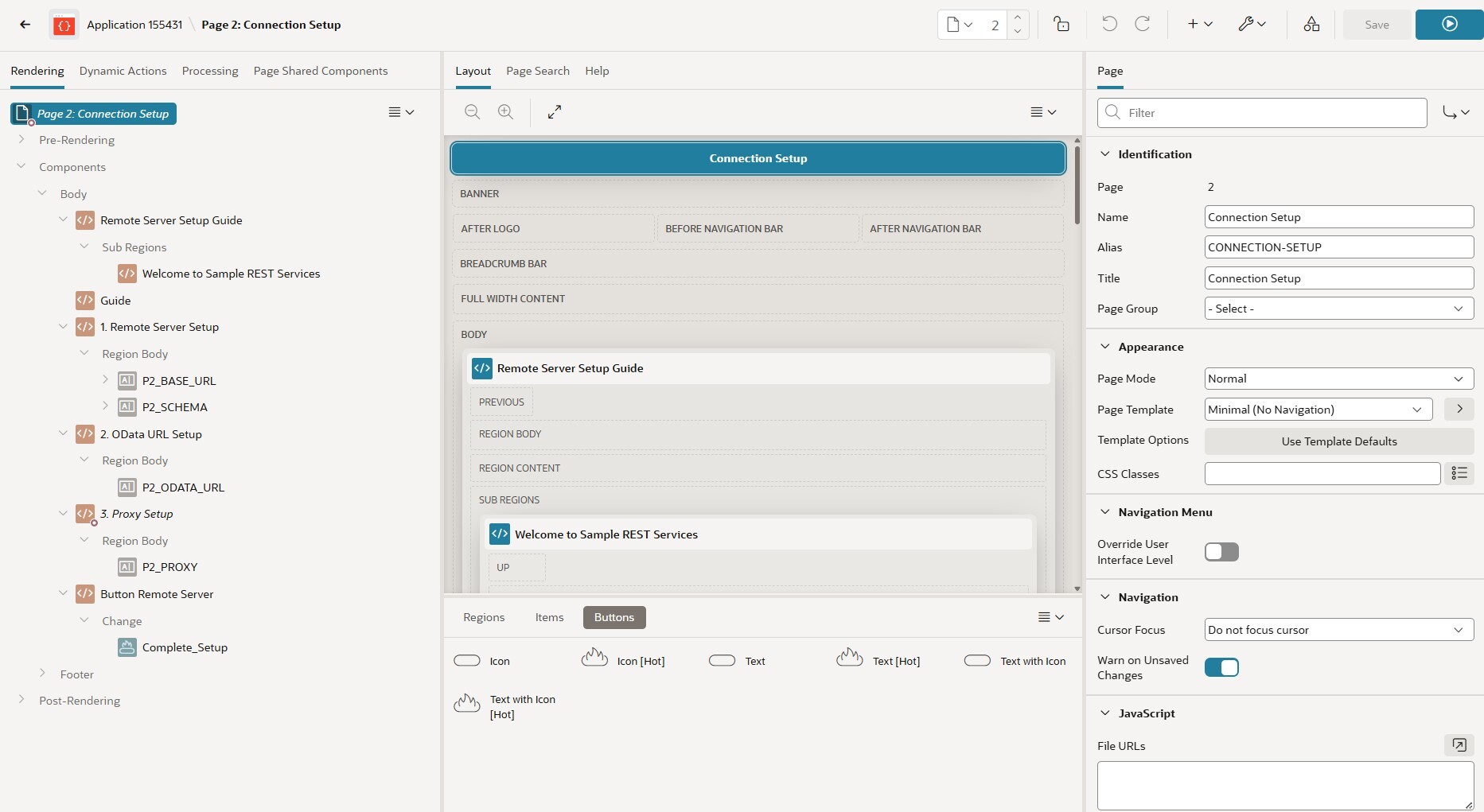This screenshot has width=1484, height=812.
Task: Switch to Processing tab
Action: pyautogui.click(x=210, y=71)
